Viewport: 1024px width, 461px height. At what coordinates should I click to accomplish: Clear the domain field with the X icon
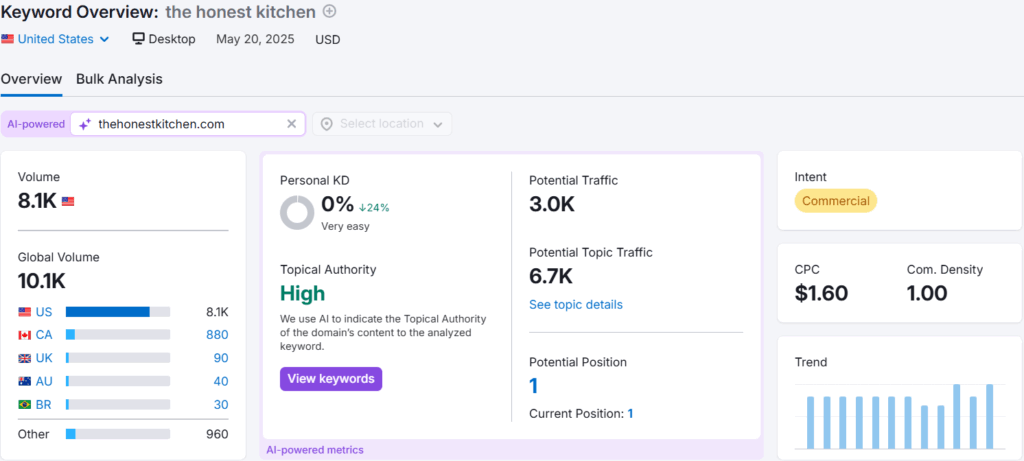tap(292, 124)
